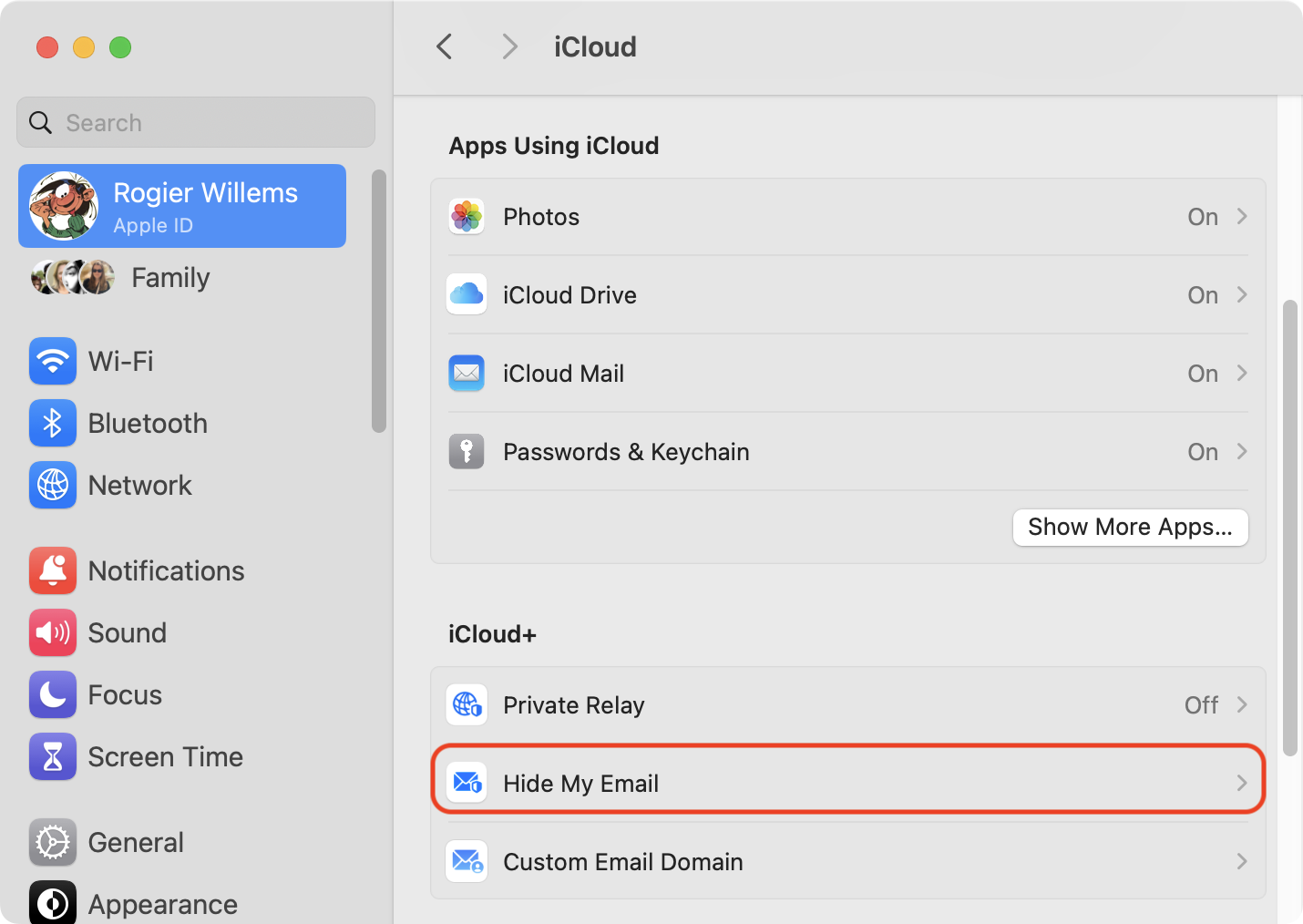Image resolution: width=1303 pixels, height=924 pixels.
Task: Click the red close window button
Action: [x=47, y=47]
